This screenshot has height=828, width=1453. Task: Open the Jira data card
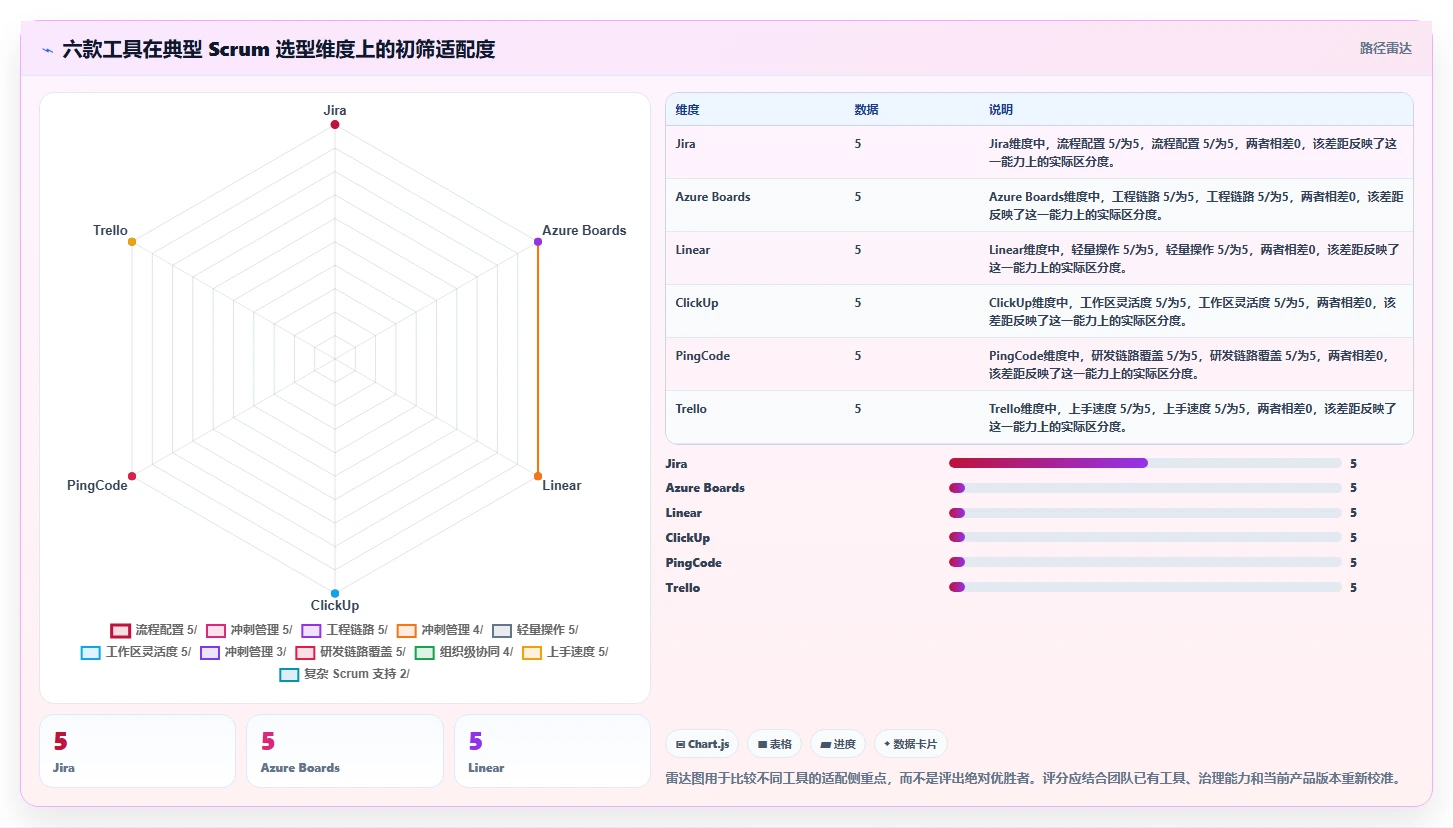(137, 751)
